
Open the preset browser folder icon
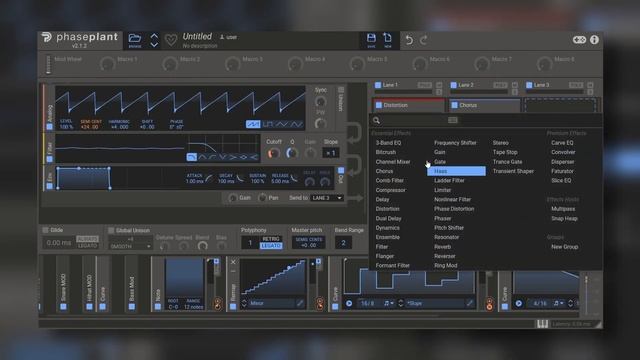(x=135, y=38)
